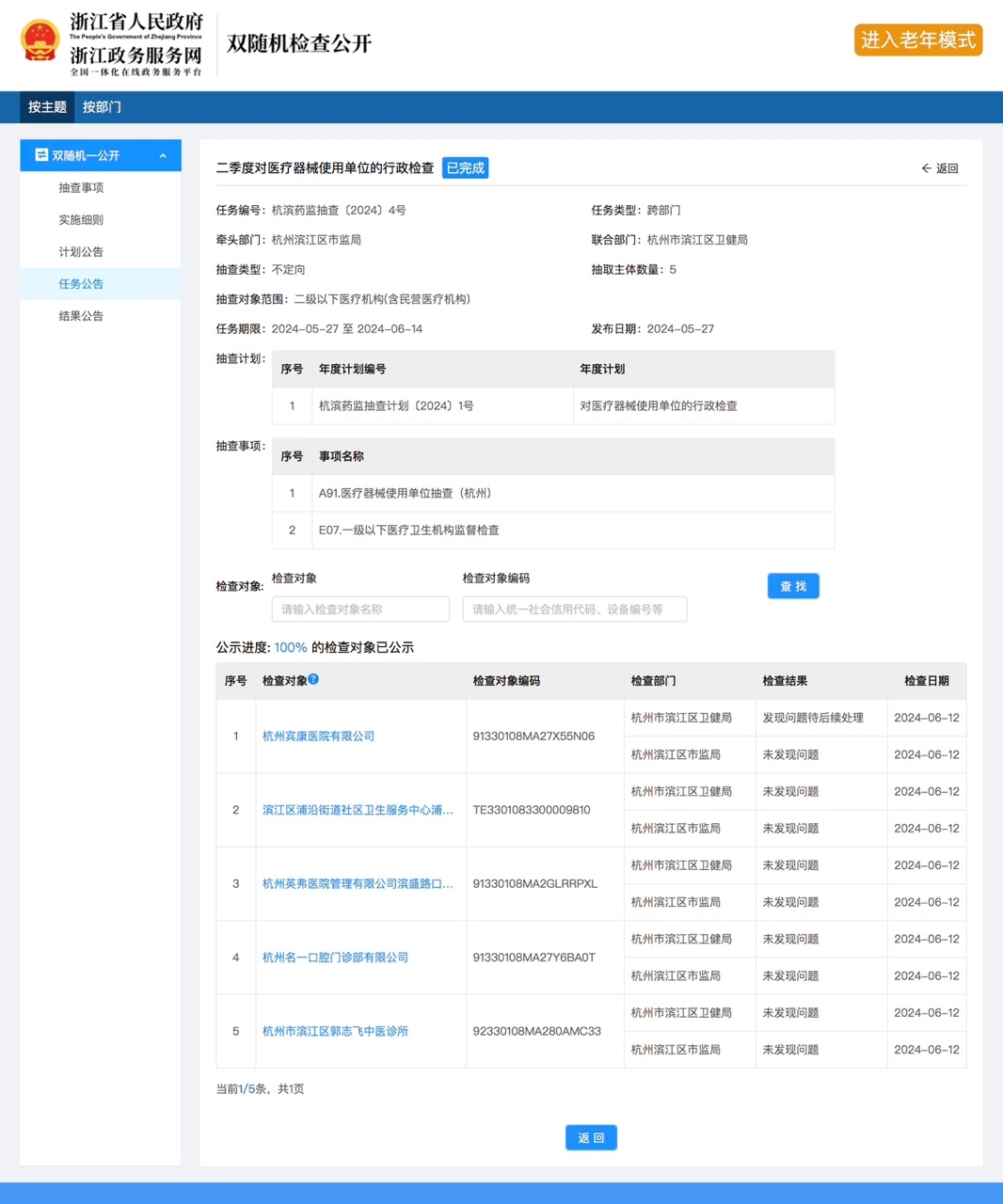Click the 双随机一公开 sidebar menu icon

[41, 155]
